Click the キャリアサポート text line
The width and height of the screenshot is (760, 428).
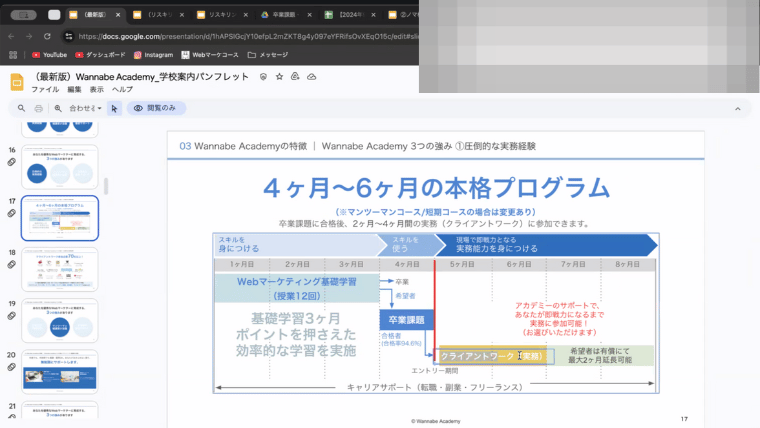(x=435, y=387)
